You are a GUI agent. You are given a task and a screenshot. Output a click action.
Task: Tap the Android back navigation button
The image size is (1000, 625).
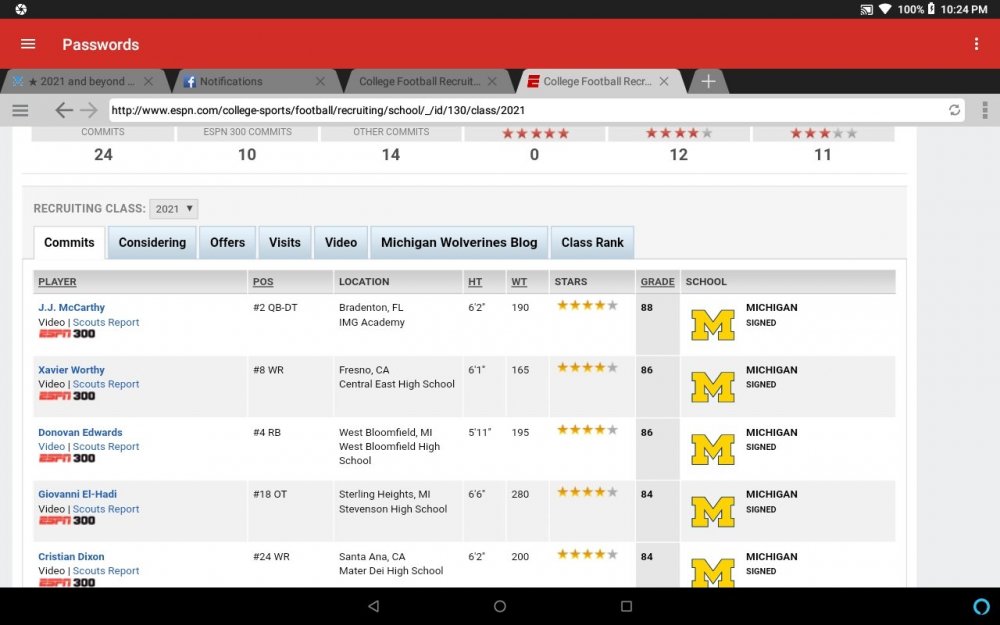pyautogui.click(x=374, y=606)
